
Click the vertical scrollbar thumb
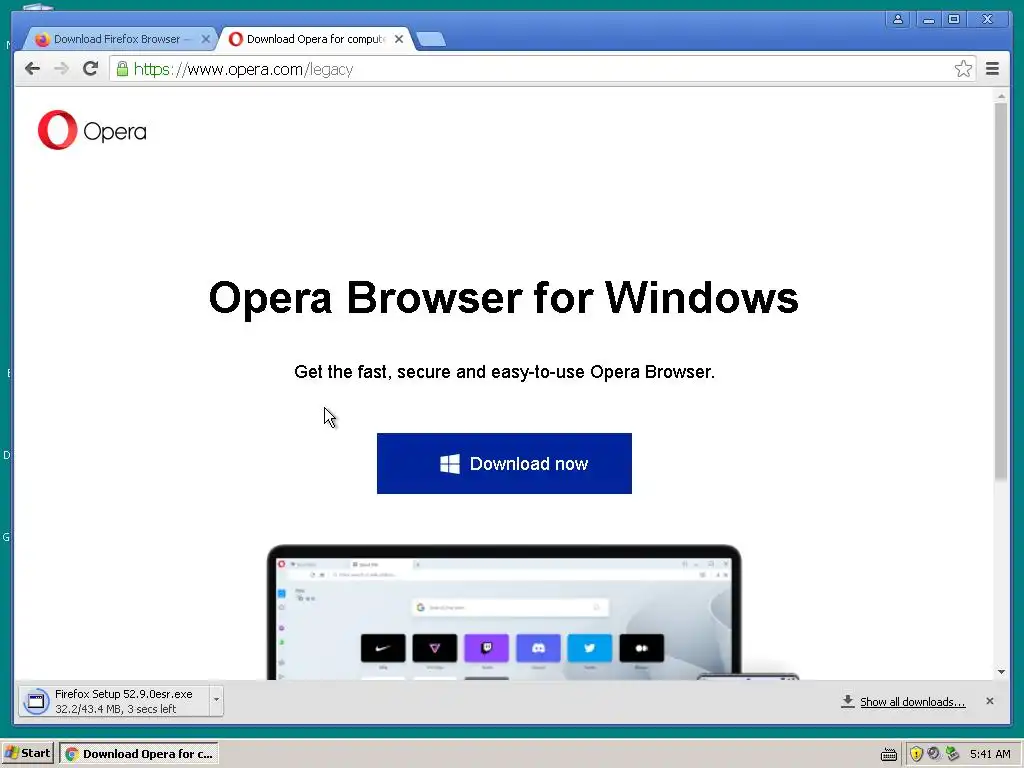1001,292
